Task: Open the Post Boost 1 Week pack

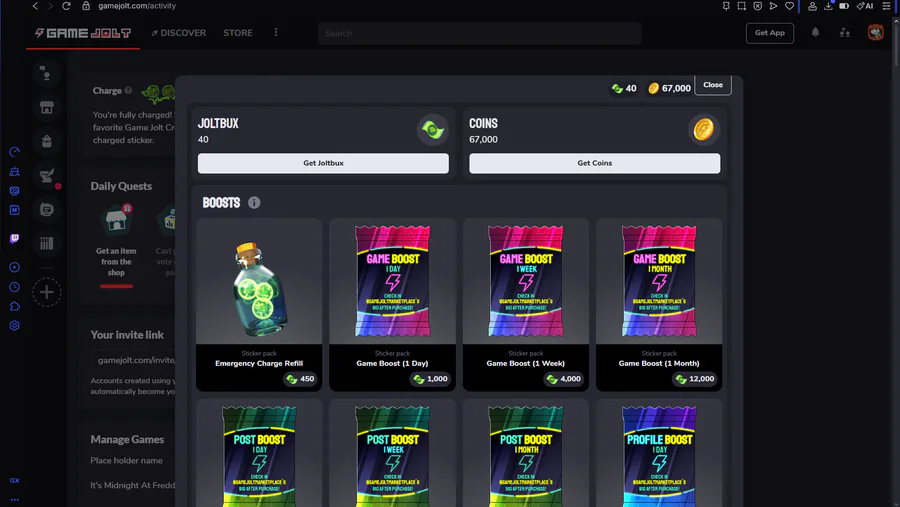Action: point(392,454)
